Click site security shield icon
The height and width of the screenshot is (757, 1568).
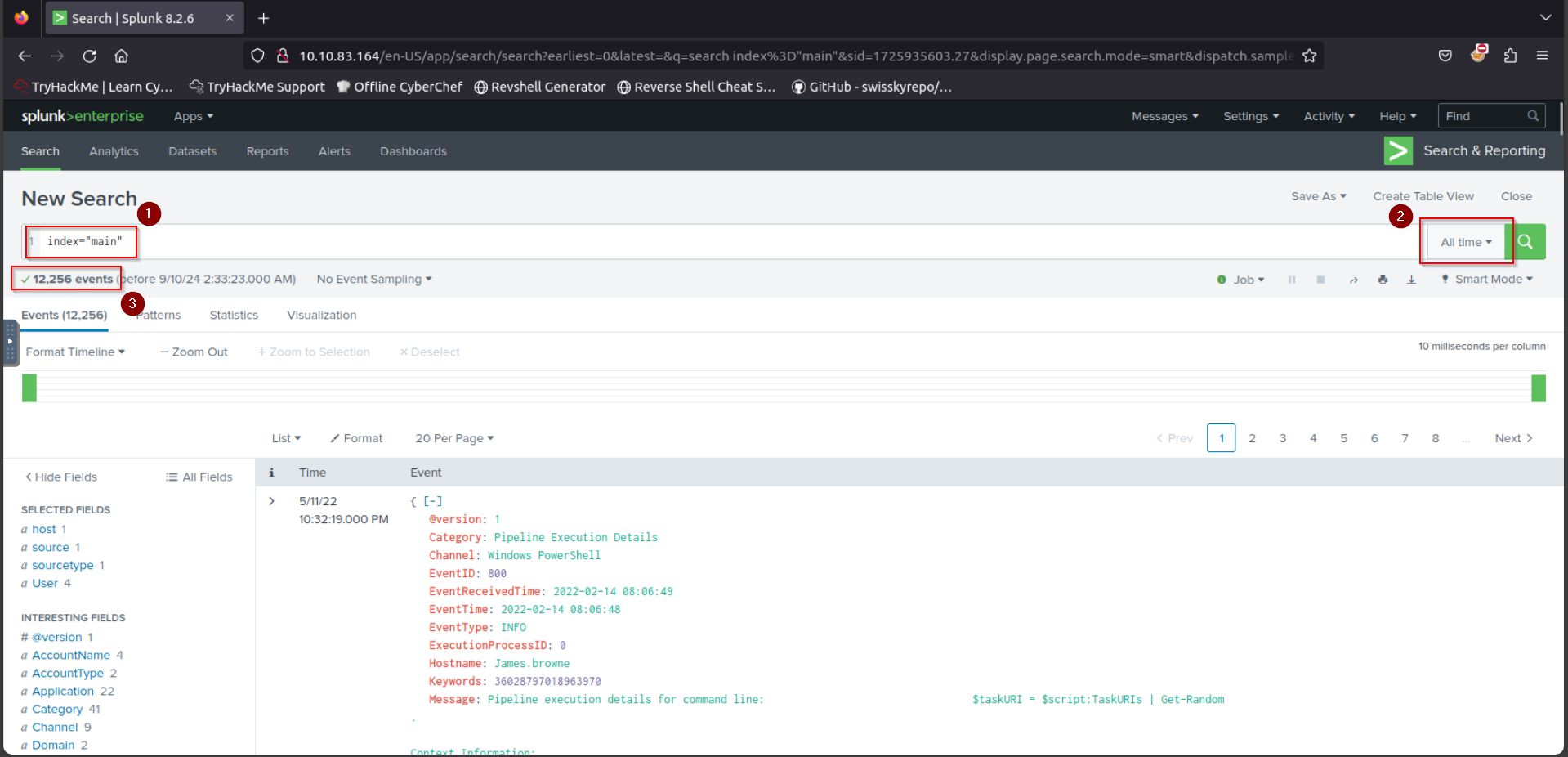[257, 56]
